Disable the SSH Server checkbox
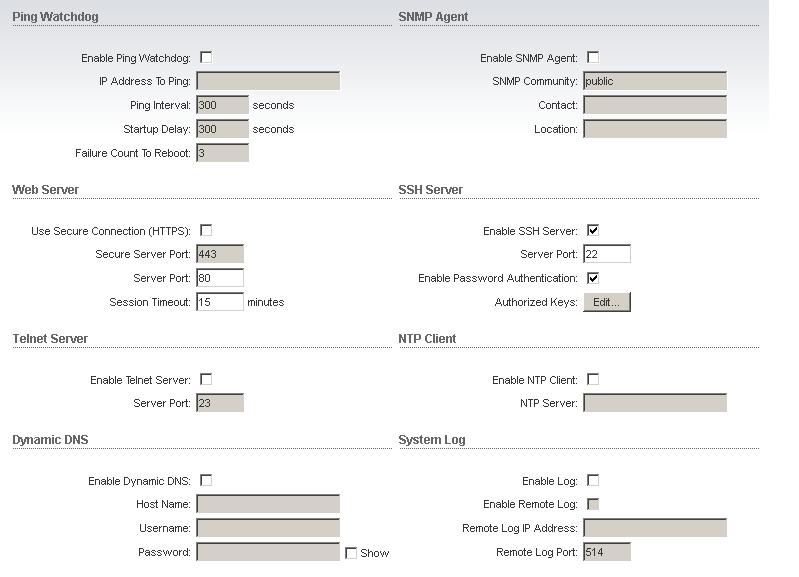This screenshot has height=577, width=799. pos(593,231)
